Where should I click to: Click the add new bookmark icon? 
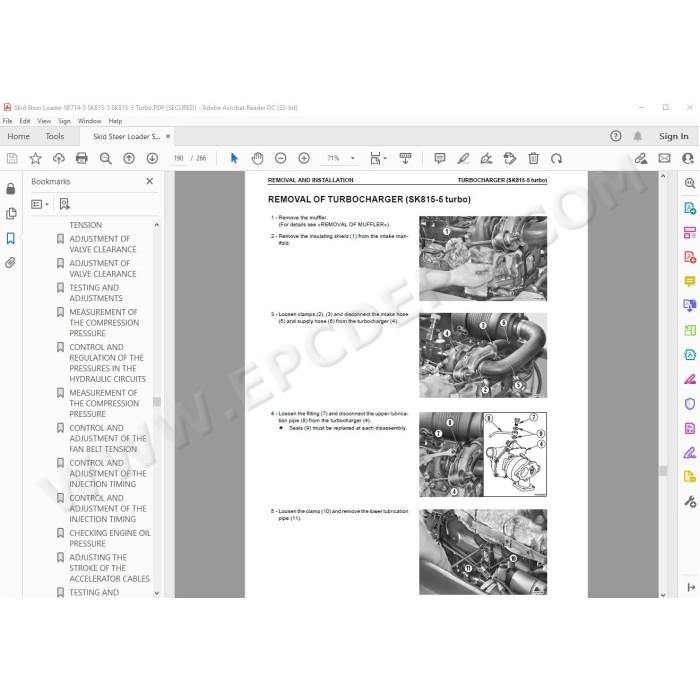[65, 204]
